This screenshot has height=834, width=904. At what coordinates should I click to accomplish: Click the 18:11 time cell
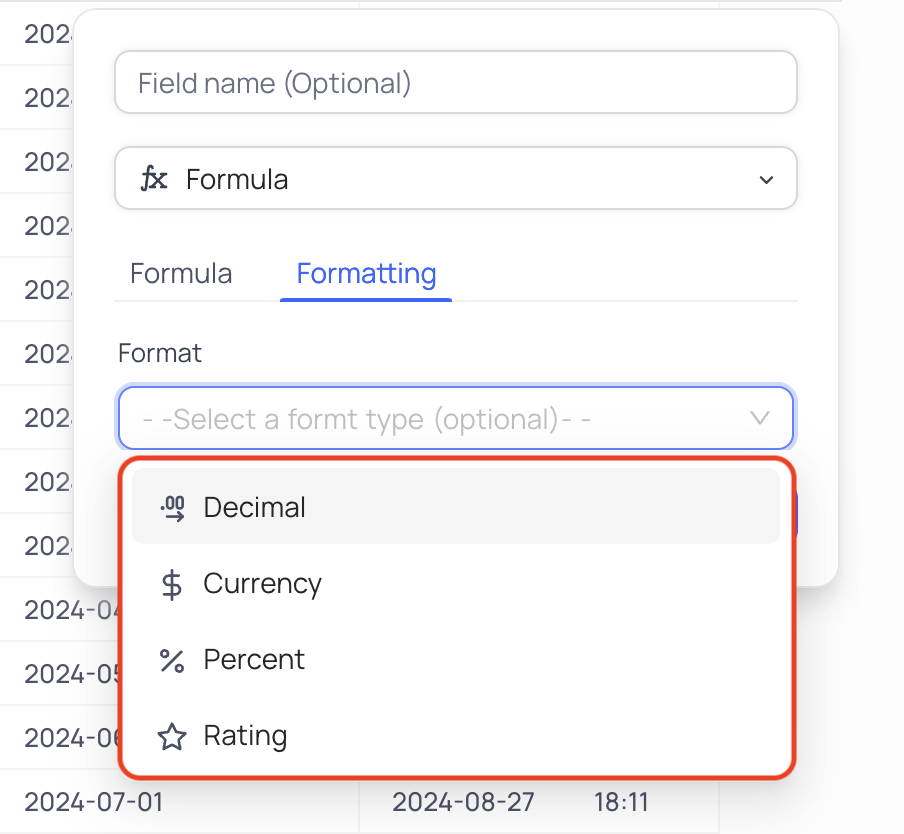(x=621, y=802)
